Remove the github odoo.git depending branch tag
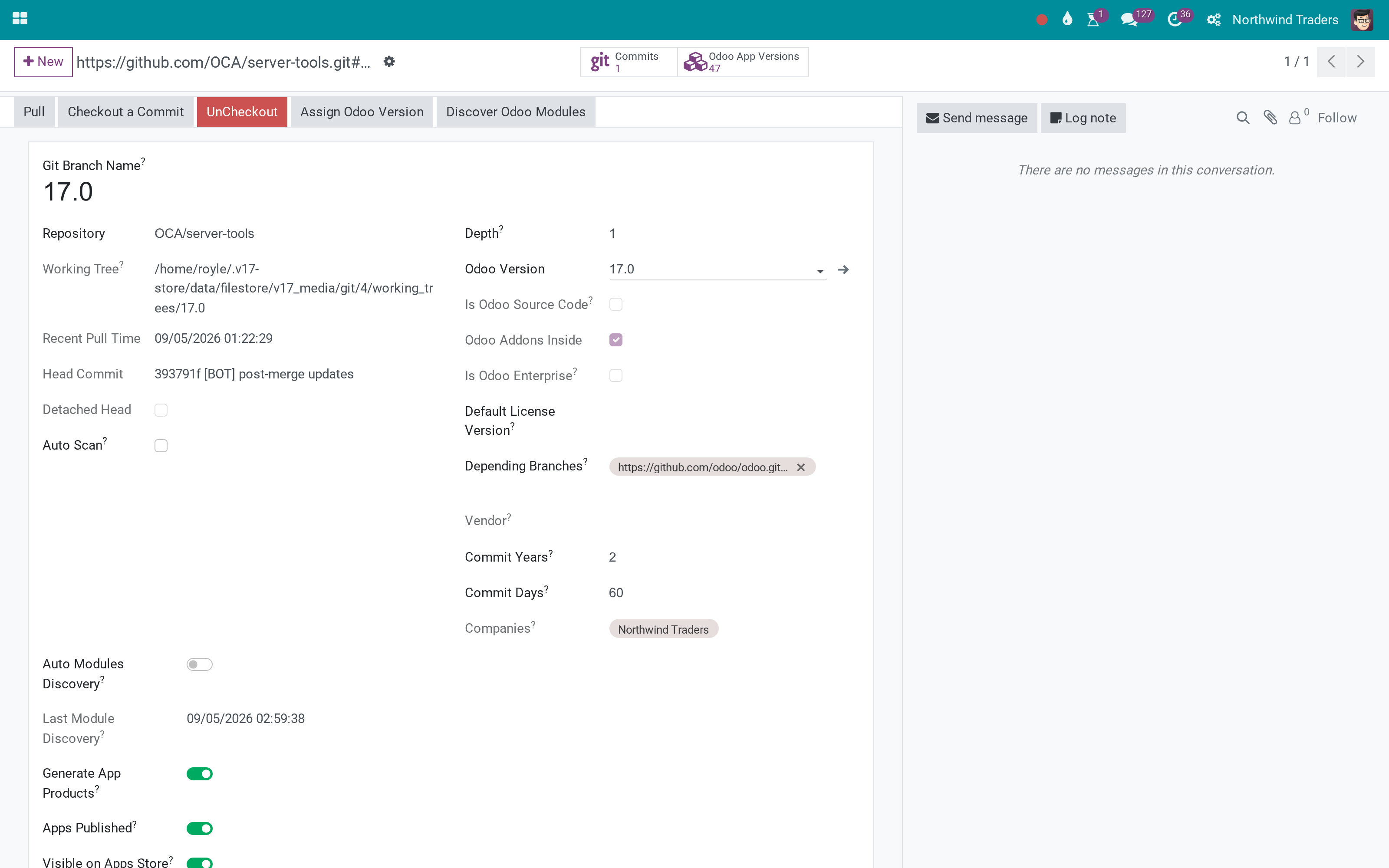This screenshot has height=868, width=1389. coord(801,467)
